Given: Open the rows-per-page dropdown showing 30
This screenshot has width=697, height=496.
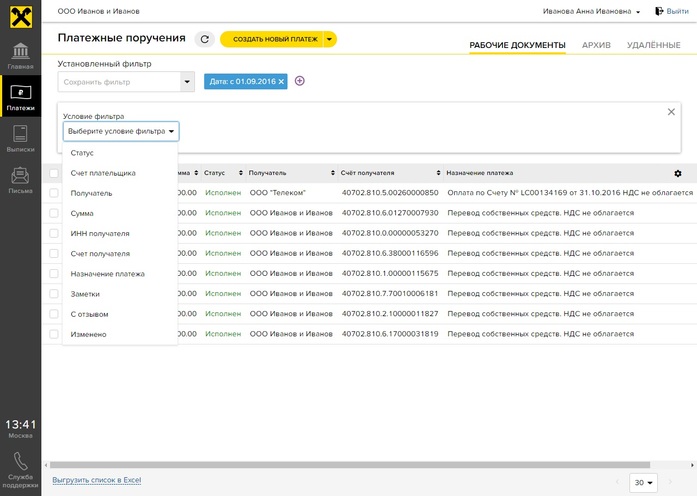Looking at the screenshot, I should pyautogui.click(x=643, y=483).
